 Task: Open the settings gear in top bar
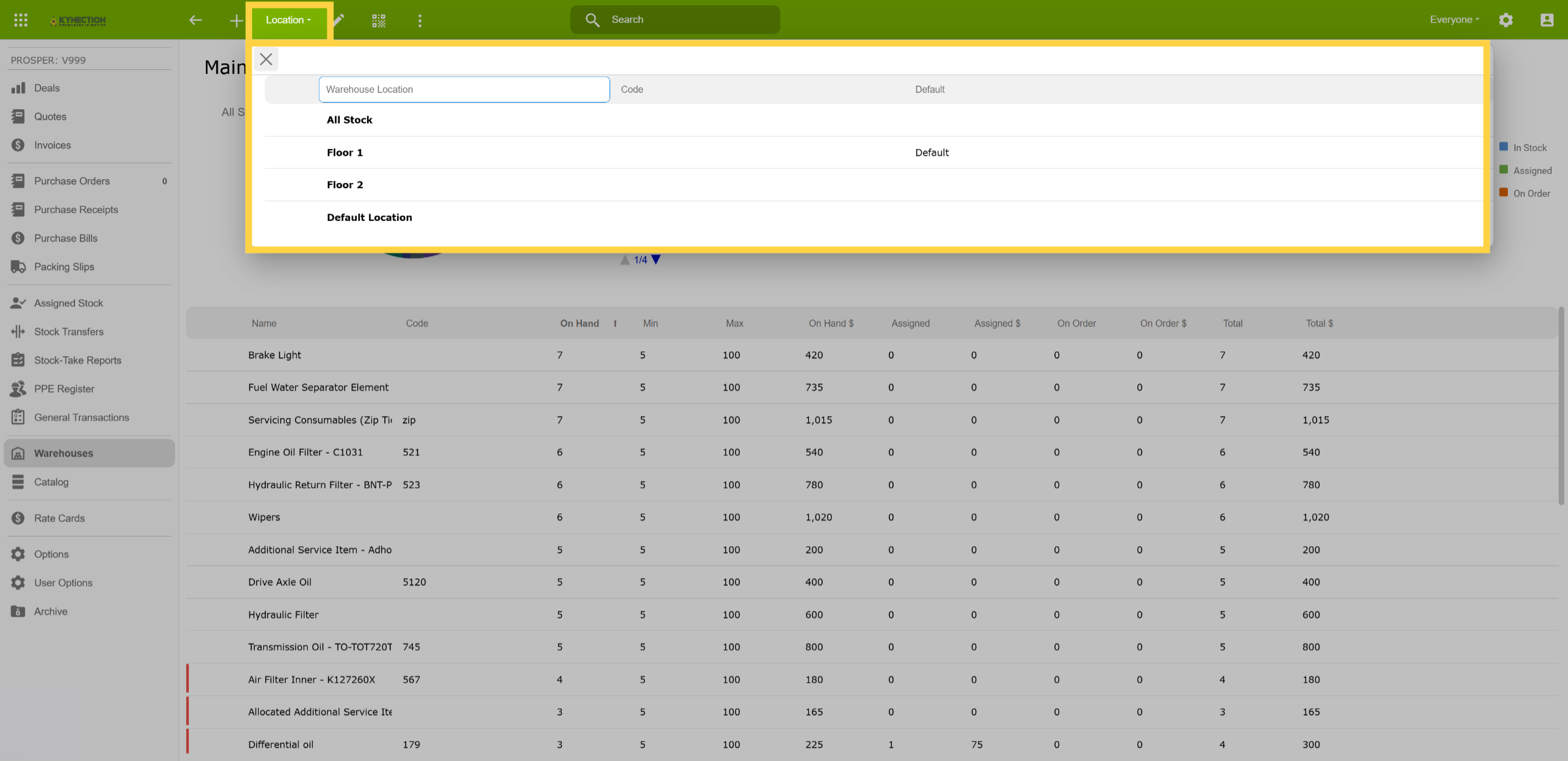[1506, 20]
